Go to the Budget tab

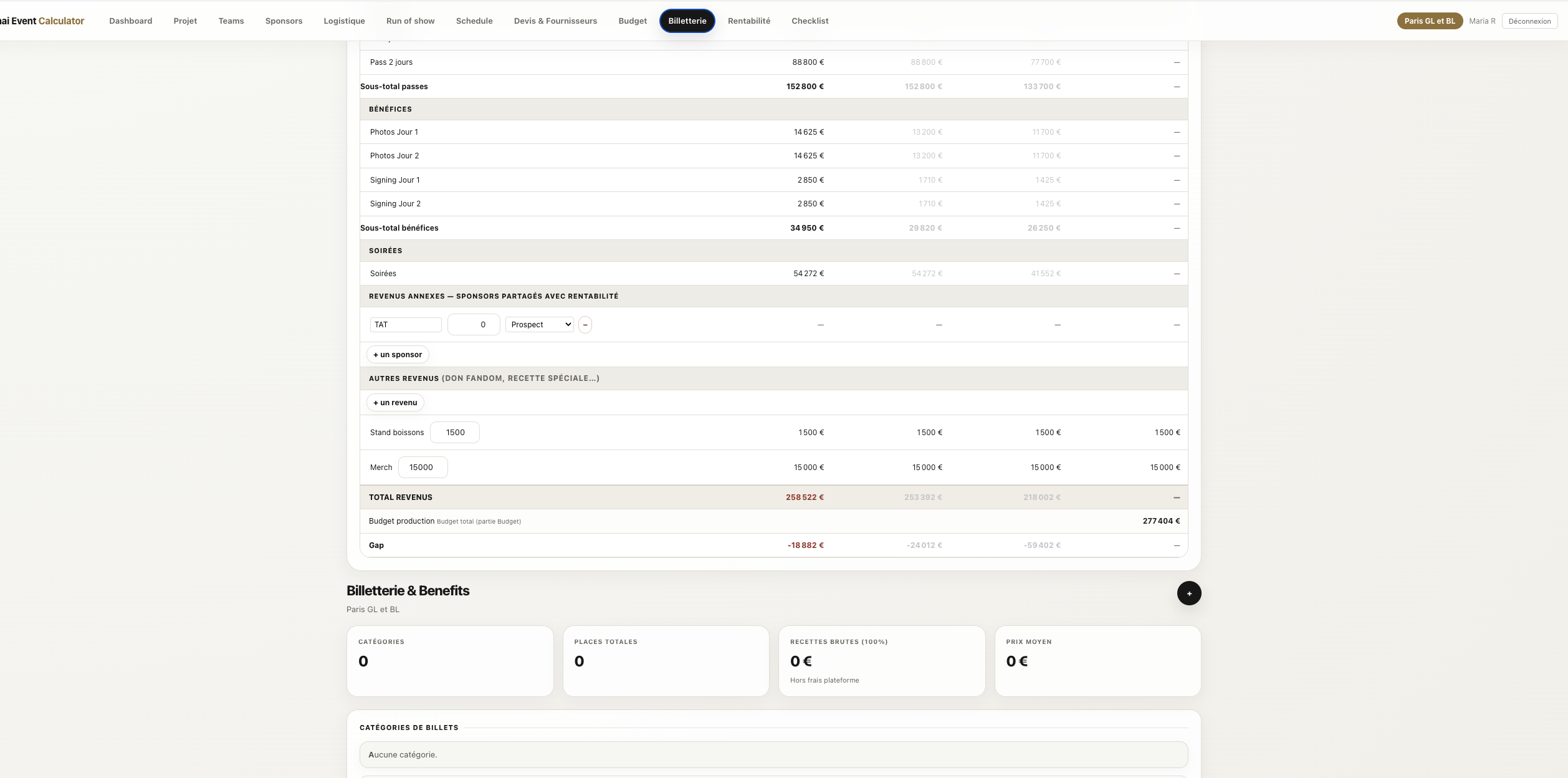(633, 21)
